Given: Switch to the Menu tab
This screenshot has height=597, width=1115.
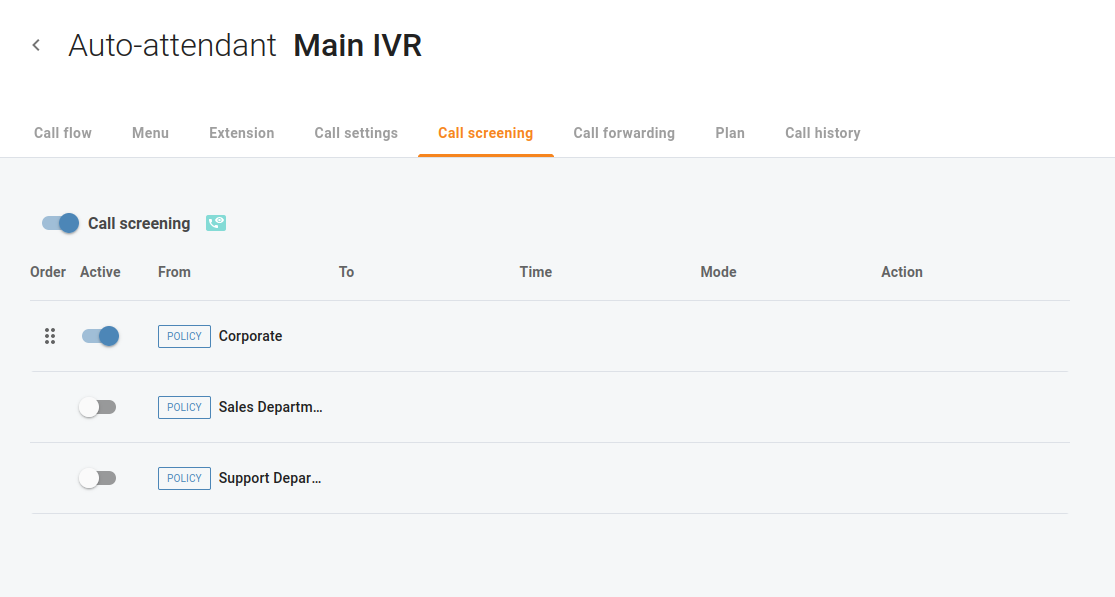Looking at the screenshot, I should point(150,133).
